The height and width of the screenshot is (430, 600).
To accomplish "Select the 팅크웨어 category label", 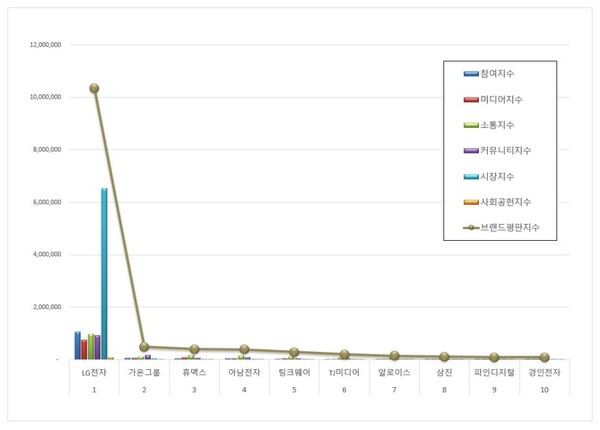I will [294, 371].
